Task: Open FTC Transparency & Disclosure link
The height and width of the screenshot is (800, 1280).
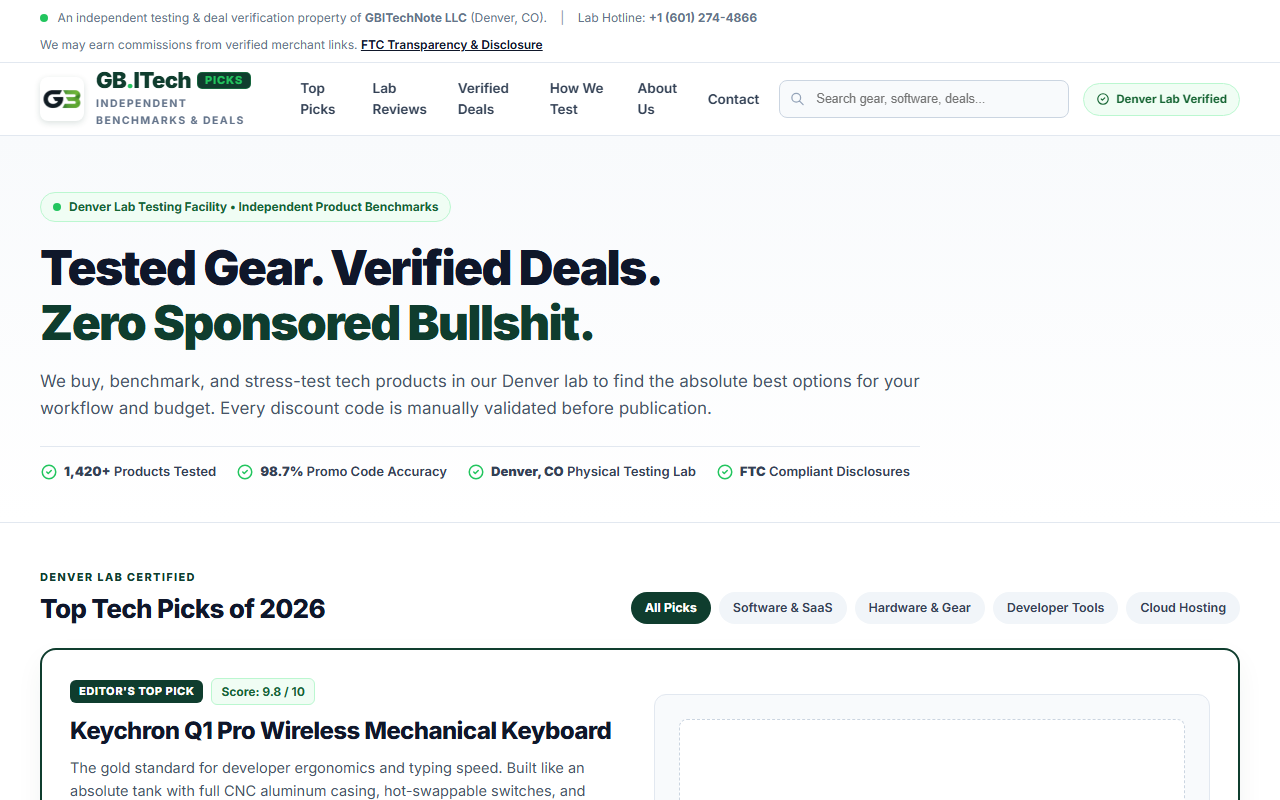Action: click(x=452, y=45)
